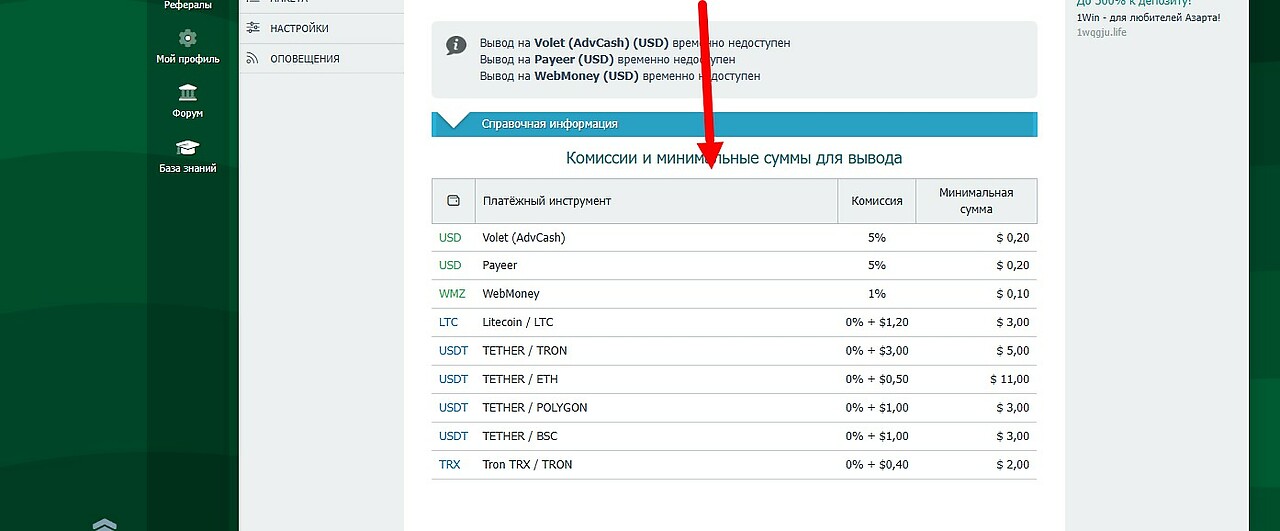Open Knowledge Base graduation cap icon
This screenshot has width=1280, height=531.
[187, 148]
